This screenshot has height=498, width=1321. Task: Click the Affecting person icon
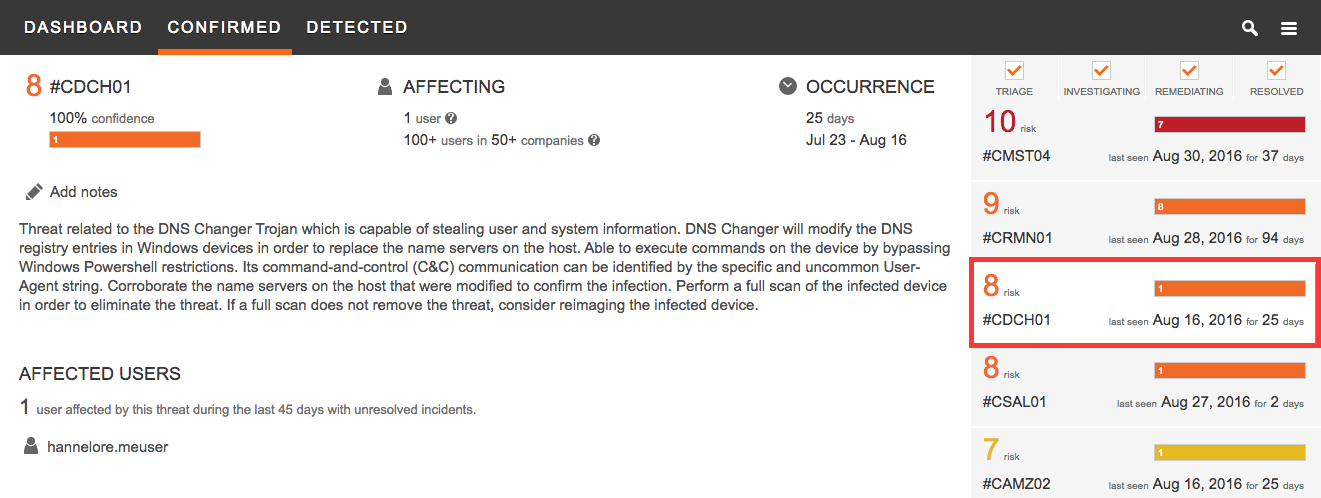(385, 87)
